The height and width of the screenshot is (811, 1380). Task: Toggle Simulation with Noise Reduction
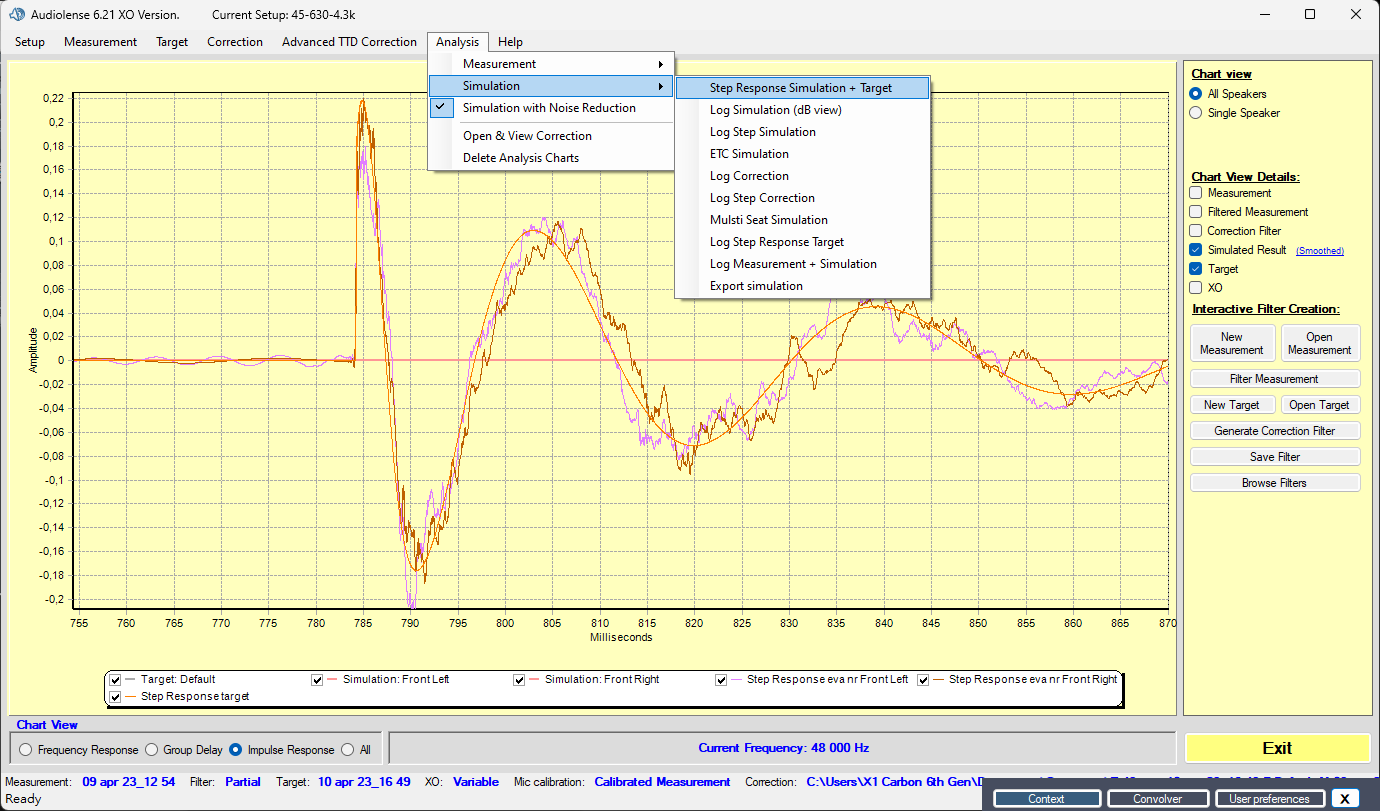[x=552, y=108]
